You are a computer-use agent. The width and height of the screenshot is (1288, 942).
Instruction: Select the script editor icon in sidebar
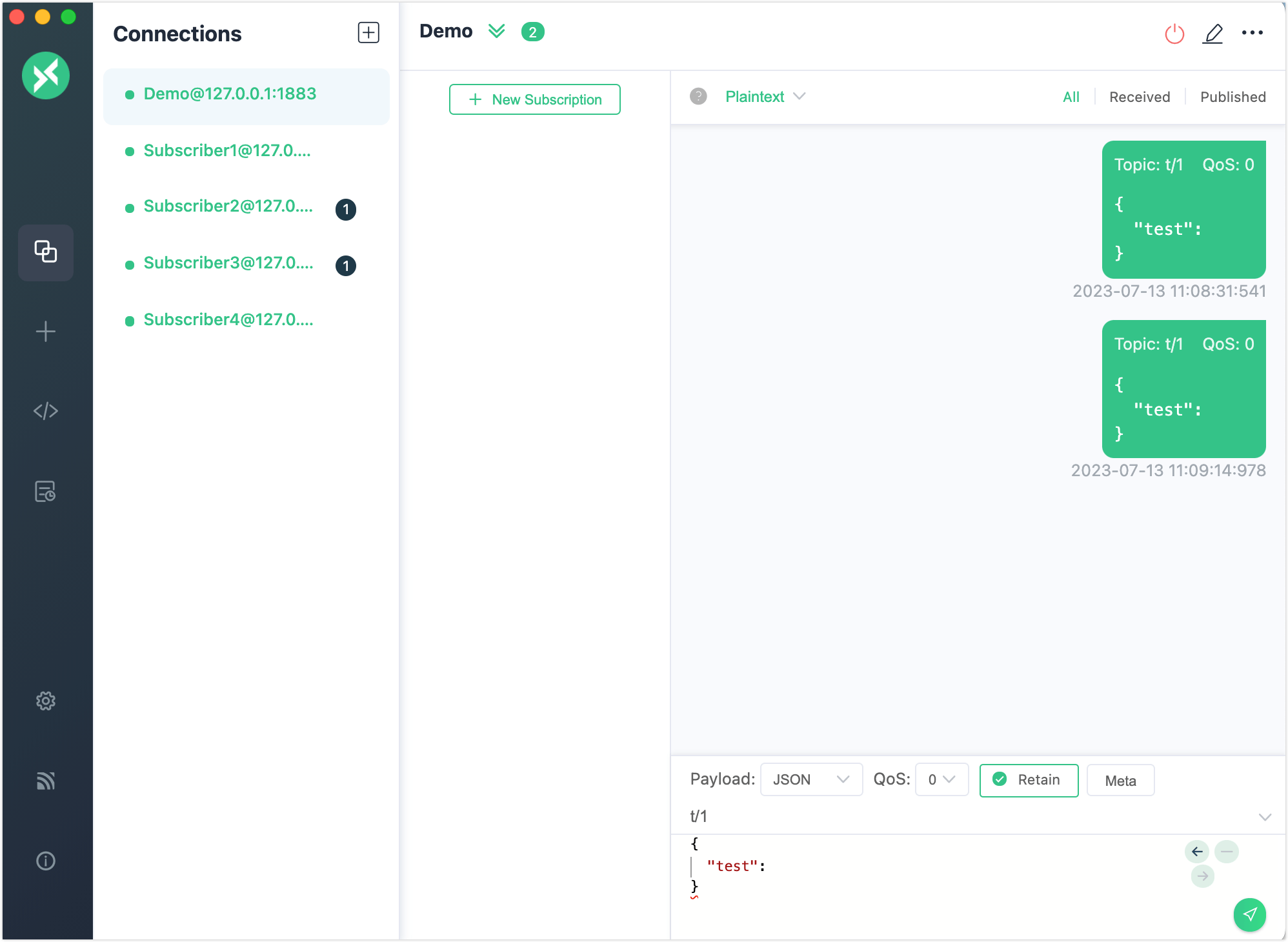[45, 410]
